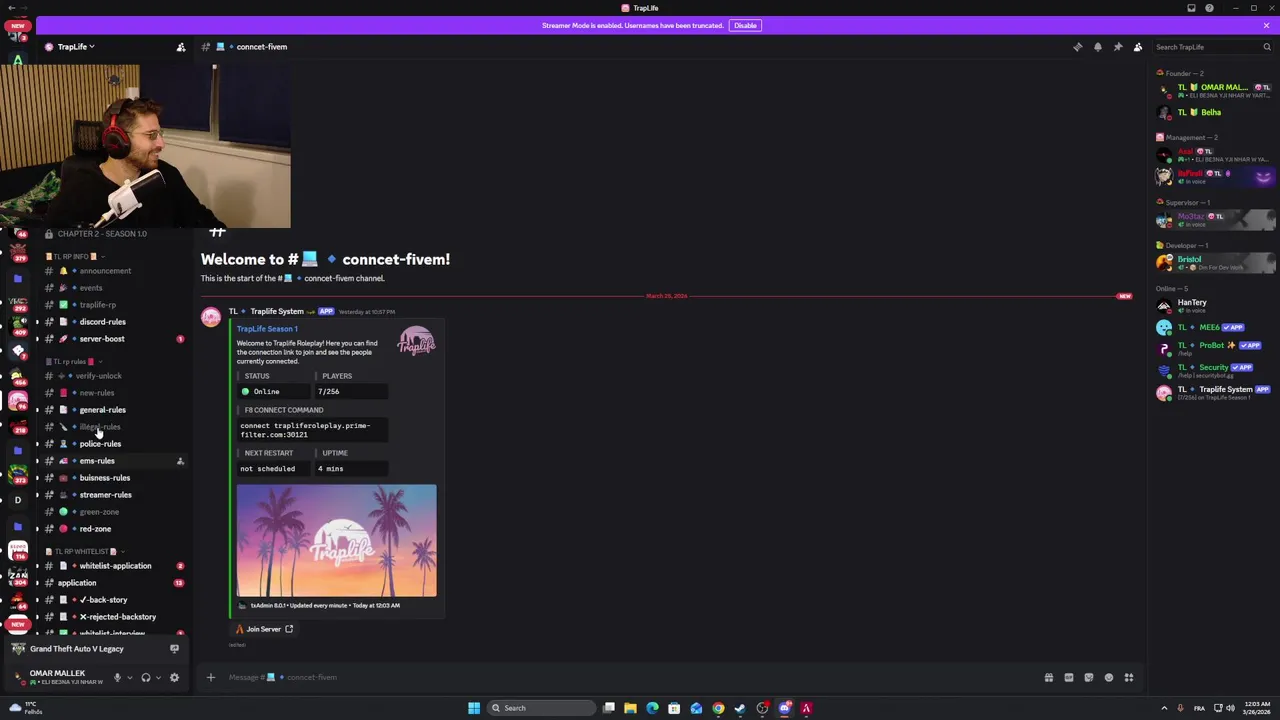Open Google Chrome from the taskbar

[x=718, y=708]
